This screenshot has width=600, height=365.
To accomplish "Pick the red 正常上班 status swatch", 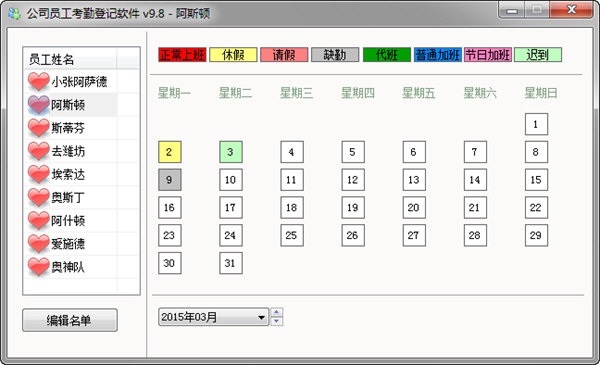I will [182, 55].
